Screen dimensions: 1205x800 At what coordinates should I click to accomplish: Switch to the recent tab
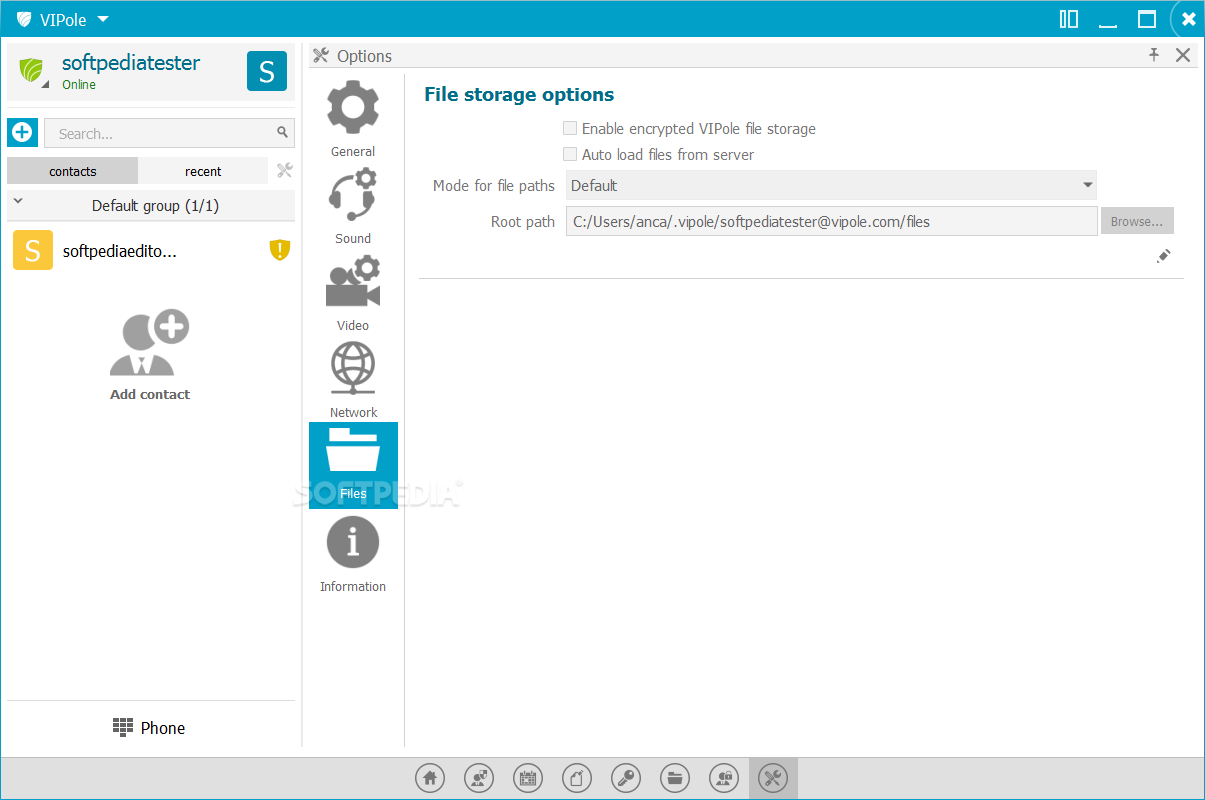pos(203,171)
